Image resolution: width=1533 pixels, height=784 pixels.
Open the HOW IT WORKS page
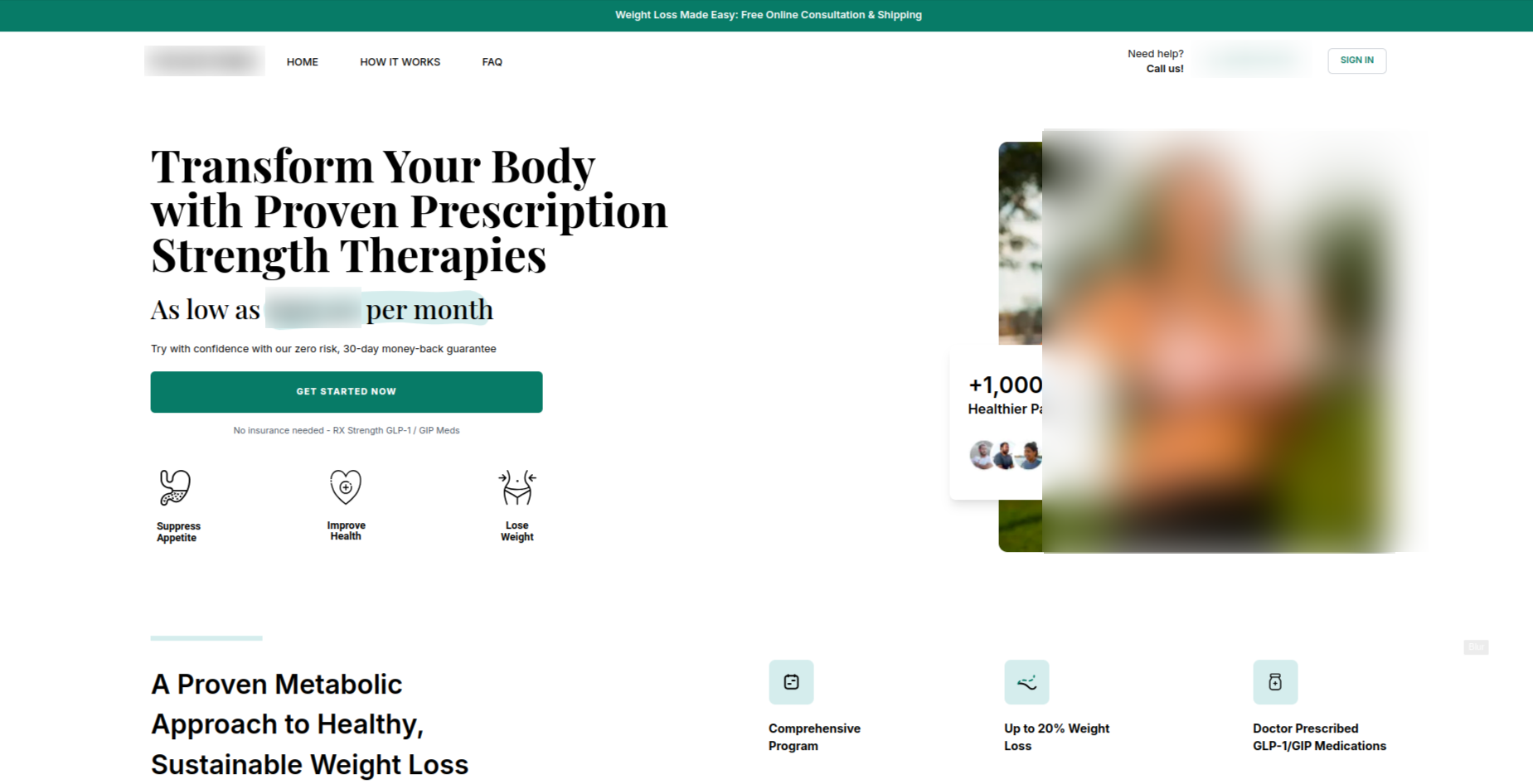pyautogui.click(x=400, y=62)
